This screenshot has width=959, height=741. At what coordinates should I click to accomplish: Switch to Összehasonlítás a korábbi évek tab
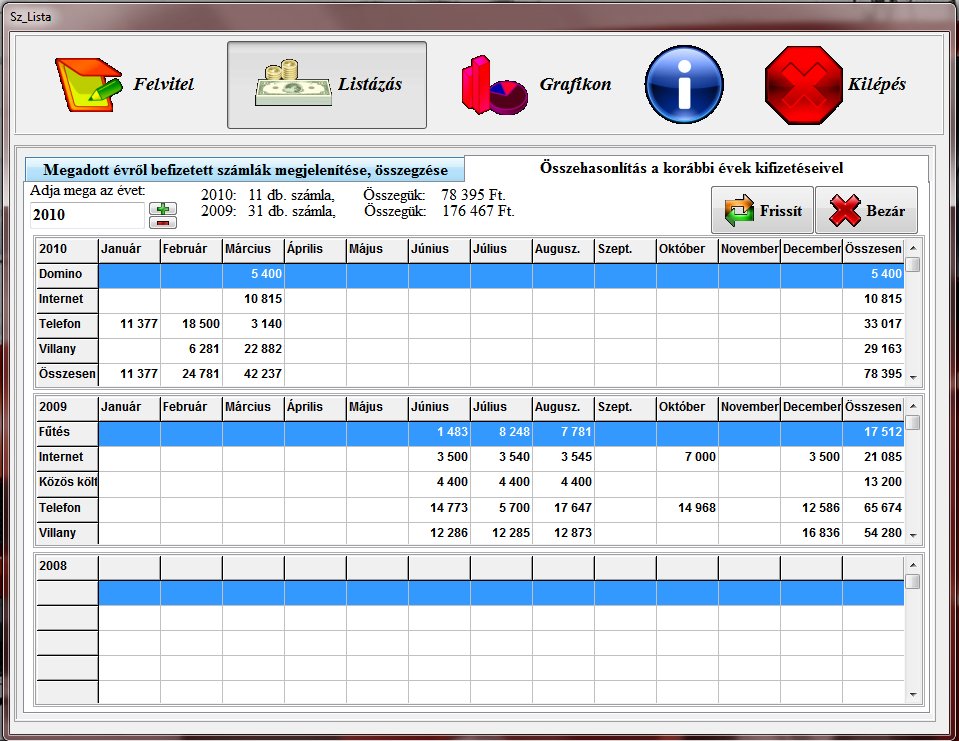click(x=696, y=168)
